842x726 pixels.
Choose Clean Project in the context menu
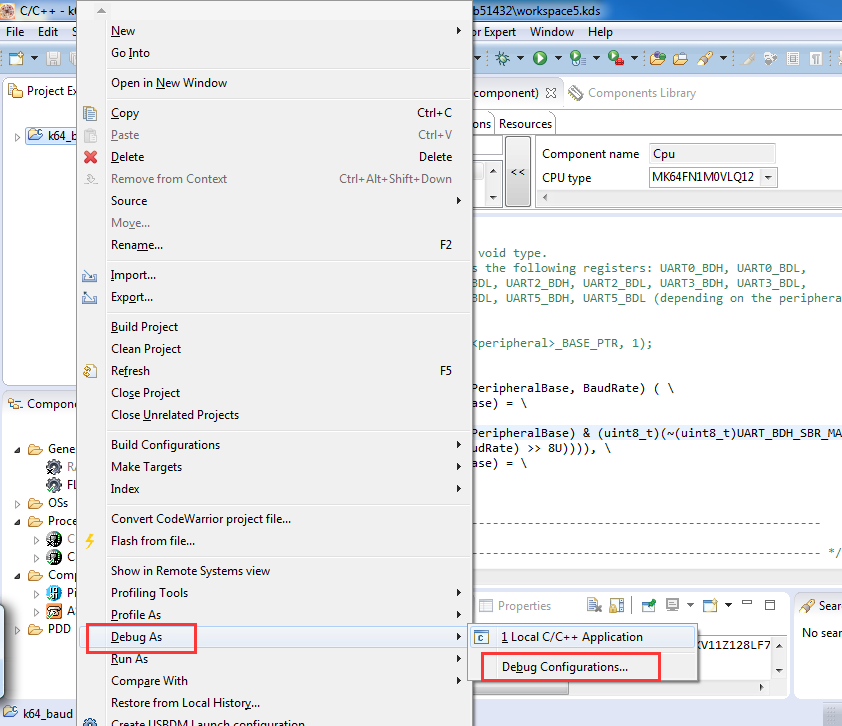point(274,349)
